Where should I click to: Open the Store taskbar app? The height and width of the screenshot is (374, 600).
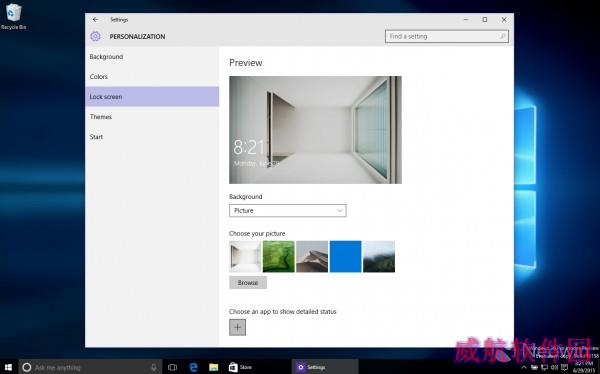(240, 367)
